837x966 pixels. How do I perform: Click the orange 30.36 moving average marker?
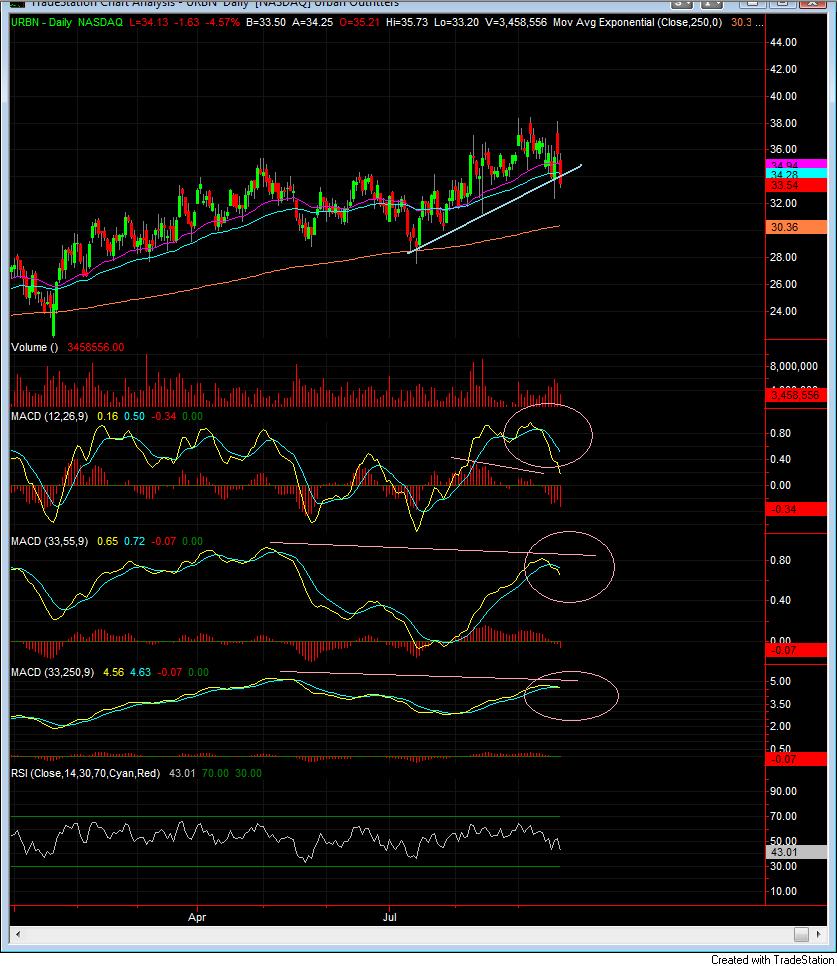[x=796, y=227]
